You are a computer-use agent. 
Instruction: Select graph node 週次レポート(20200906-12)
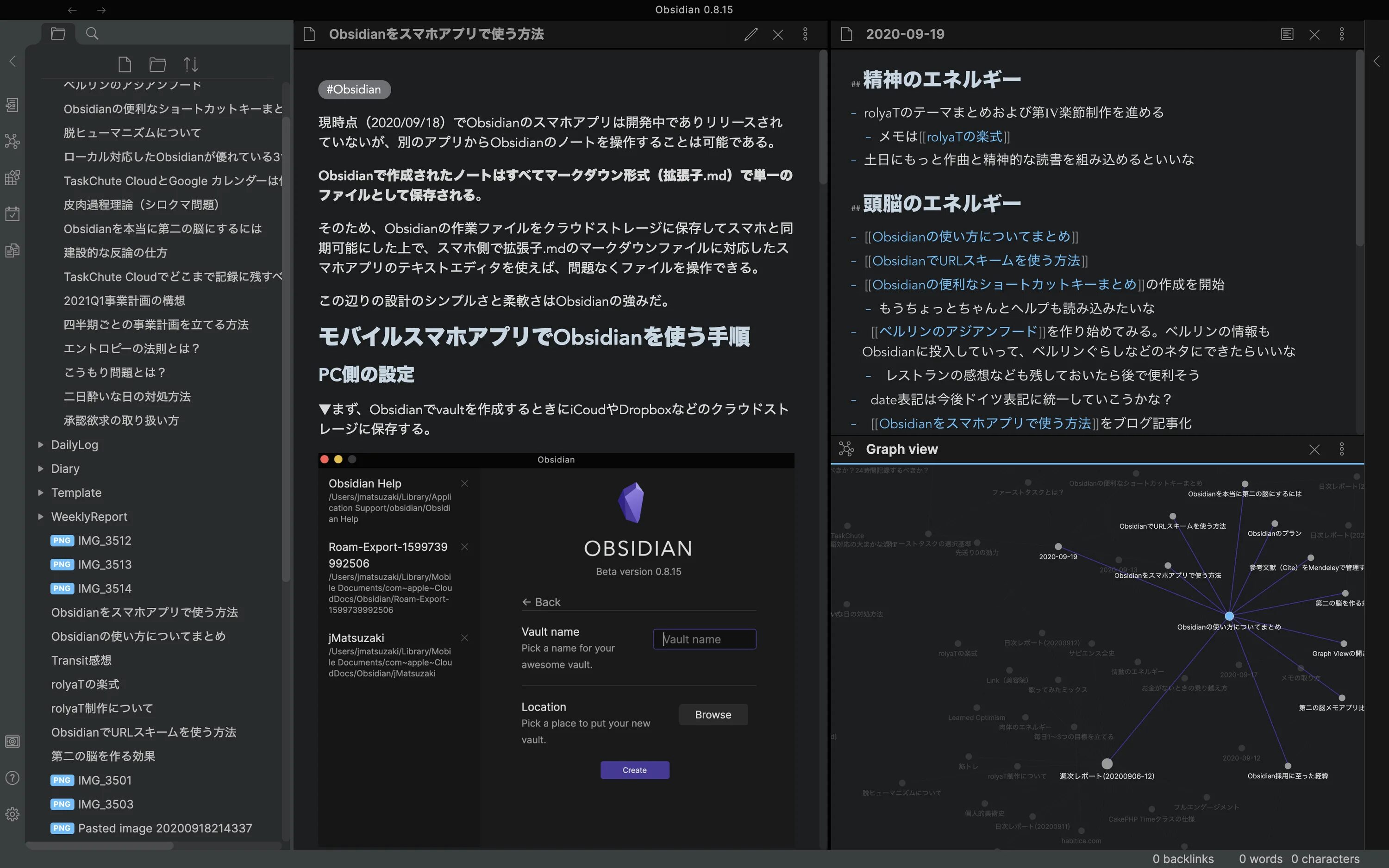1107,763
